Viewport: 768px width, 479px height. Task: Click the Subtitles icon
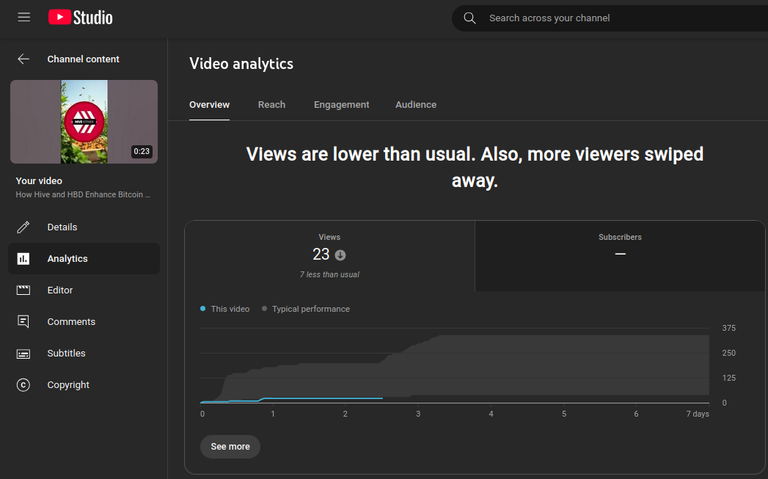[x=23, y=354]
